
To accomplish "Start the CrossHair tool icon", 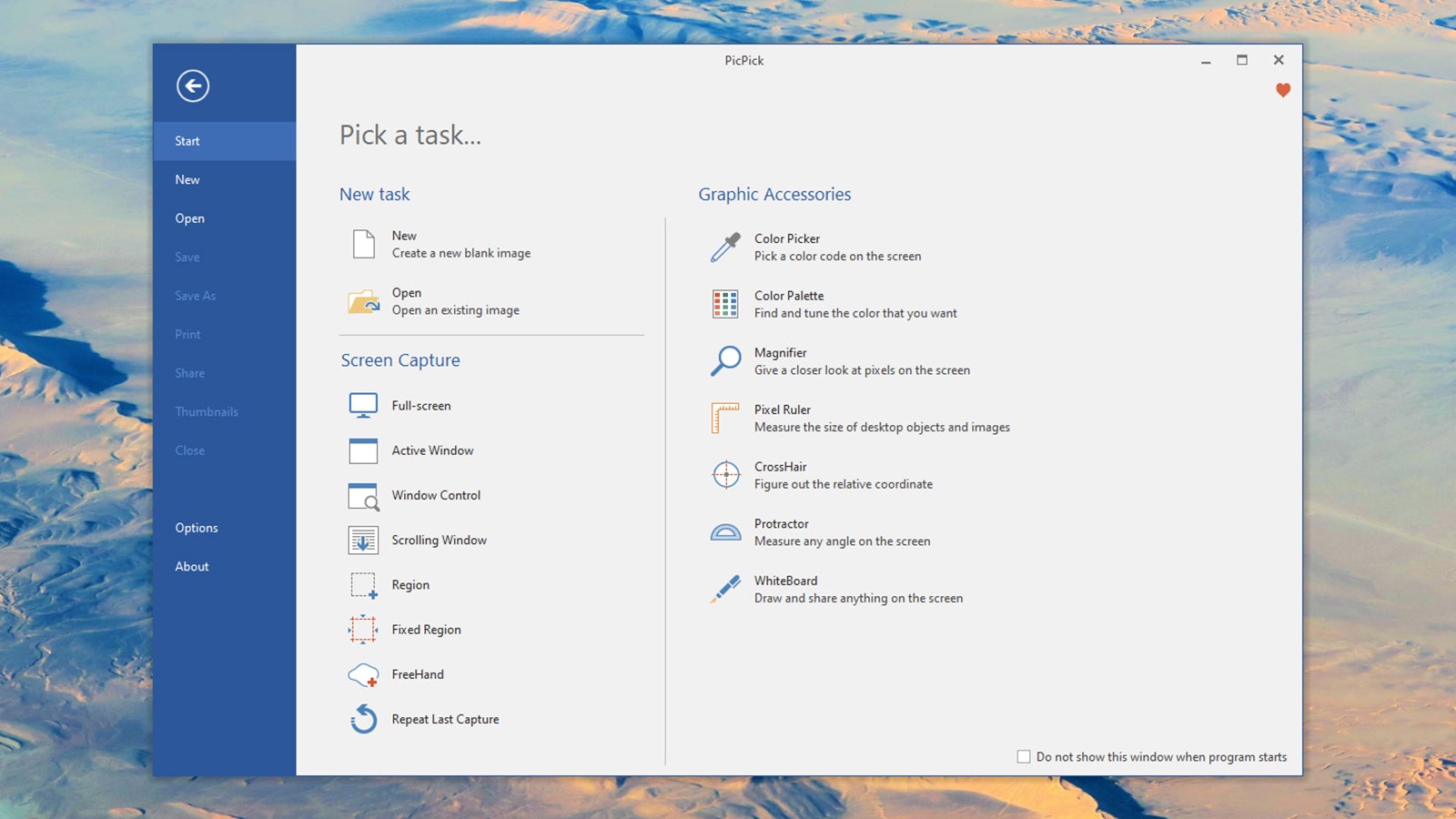I will click(x=725, y=475).
